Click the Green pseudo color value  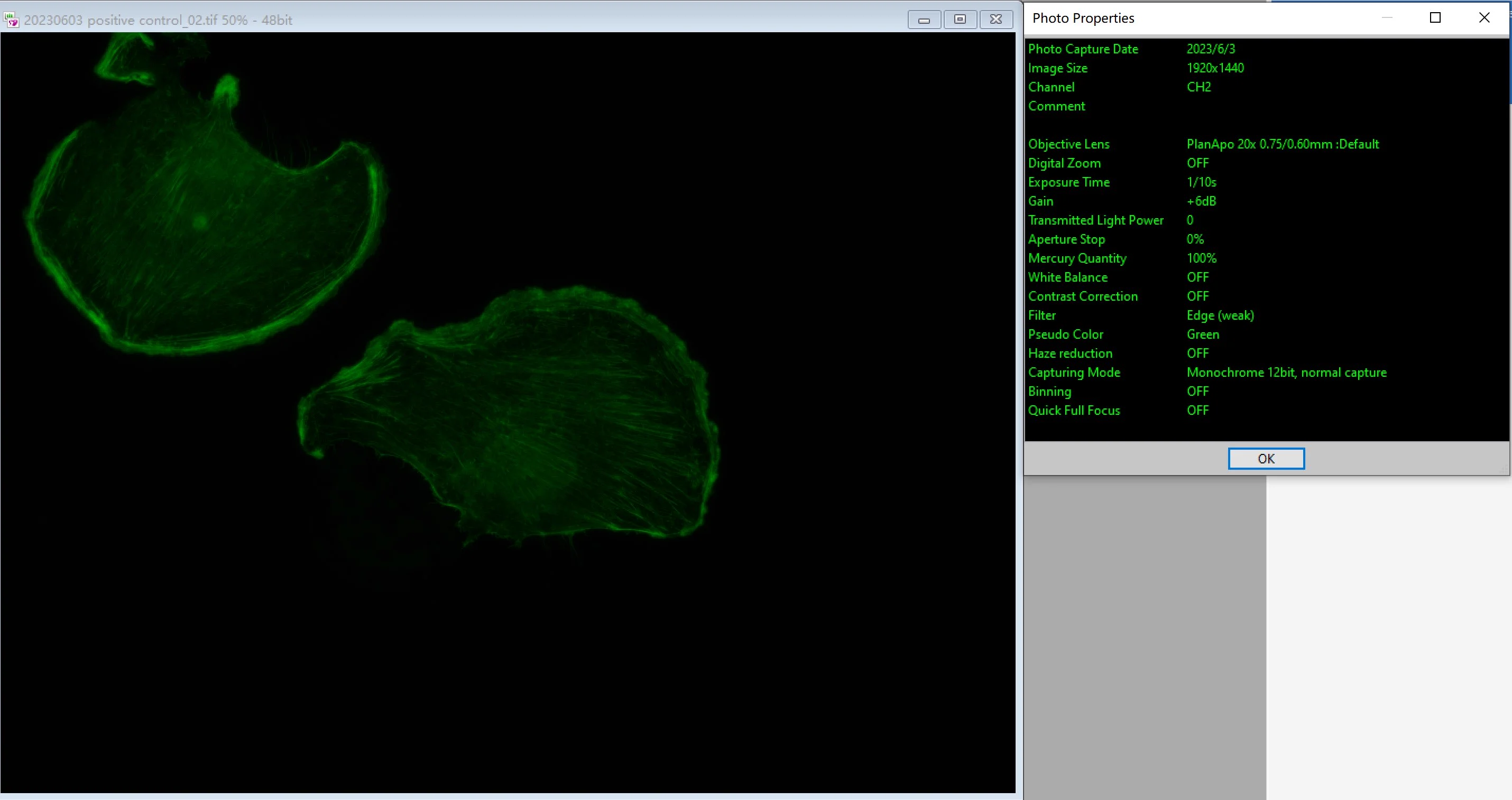tap(1203, 334)
